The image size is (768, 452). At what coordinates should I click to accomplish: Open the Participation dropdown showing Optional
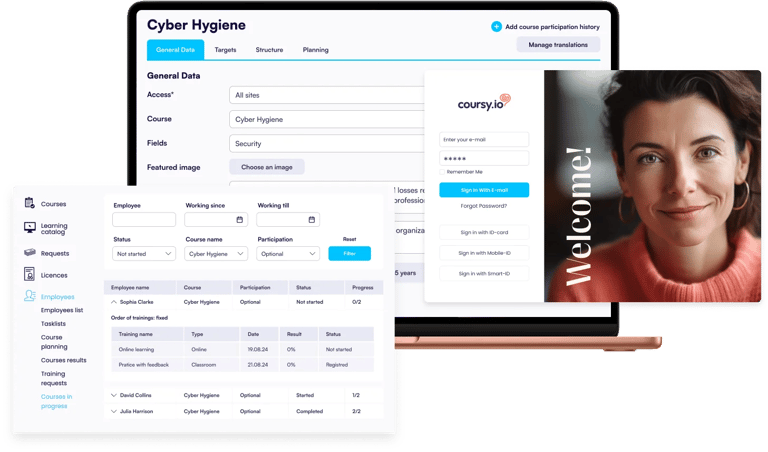(x=288, y=254)
